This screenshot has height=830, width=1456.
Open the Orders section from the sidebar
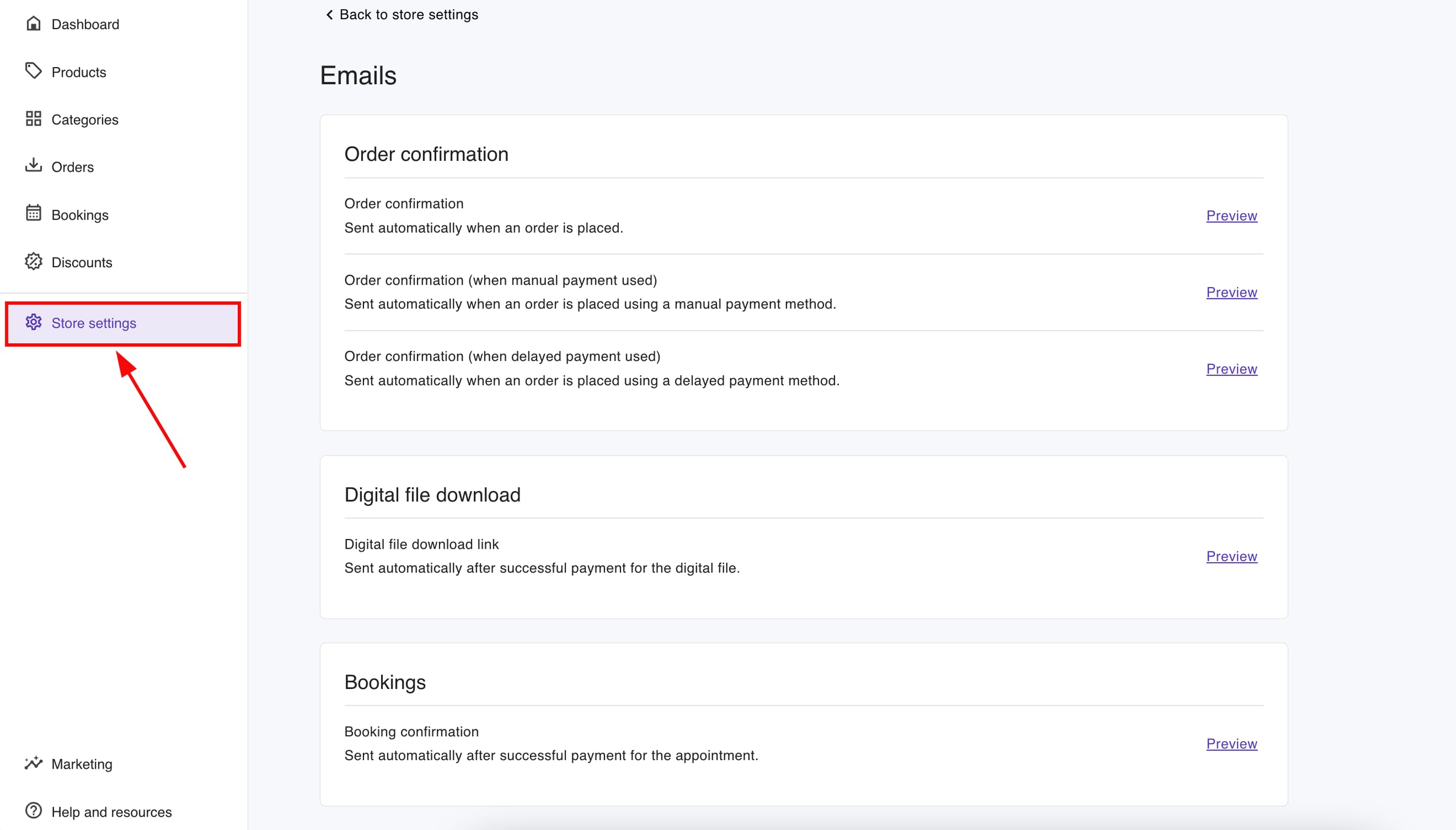pos(73,167)
